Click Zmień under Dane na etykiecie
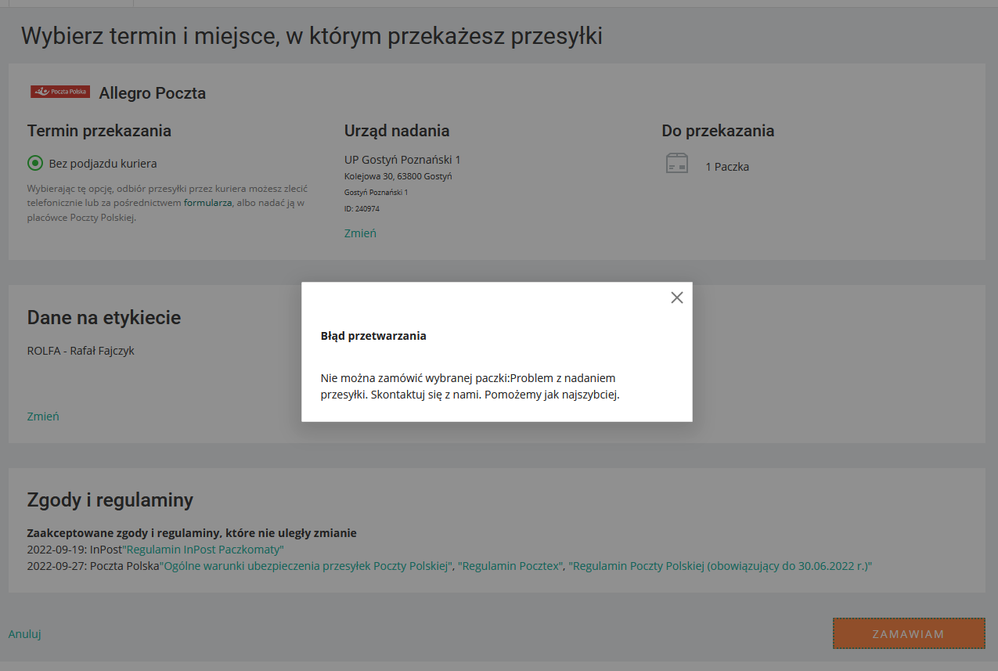The image size is (998, 671). [x=43, y=416]
